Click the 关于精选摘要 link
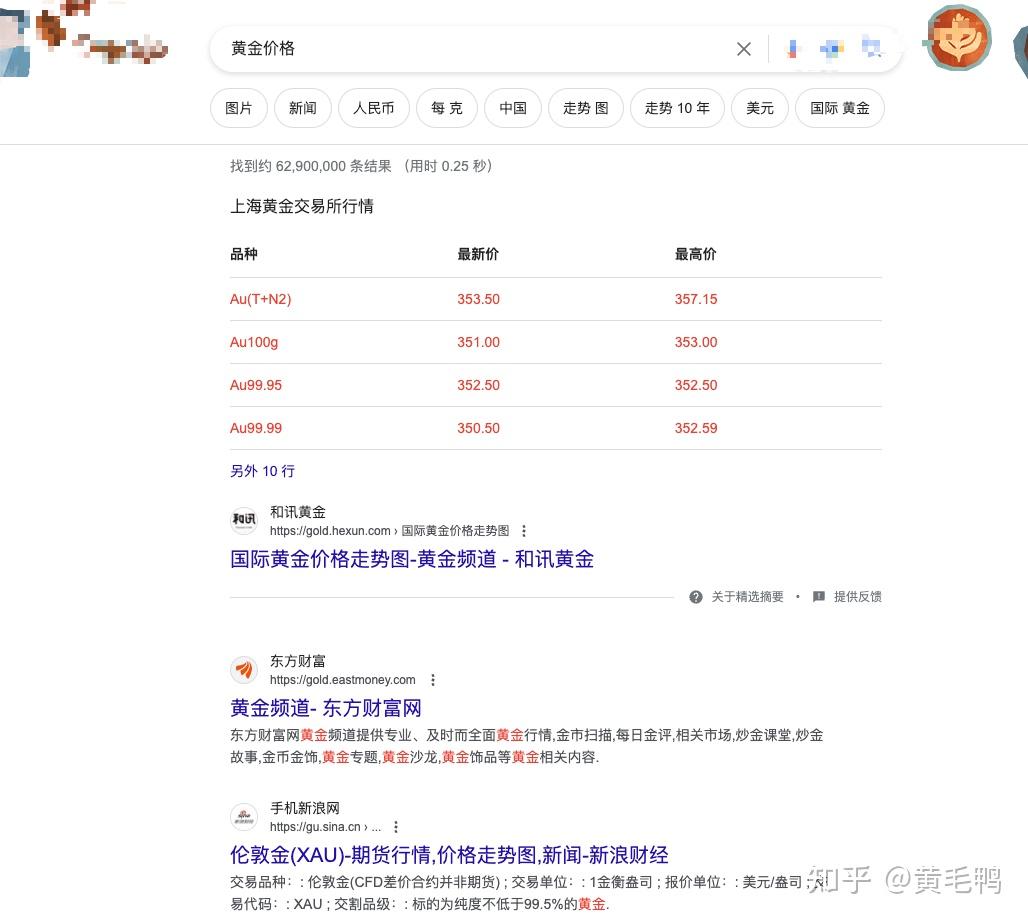 747,597
